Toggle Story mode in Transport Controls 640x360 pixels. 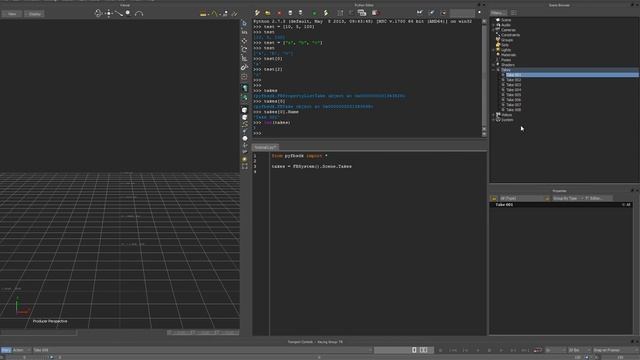[x=6, y=350]
